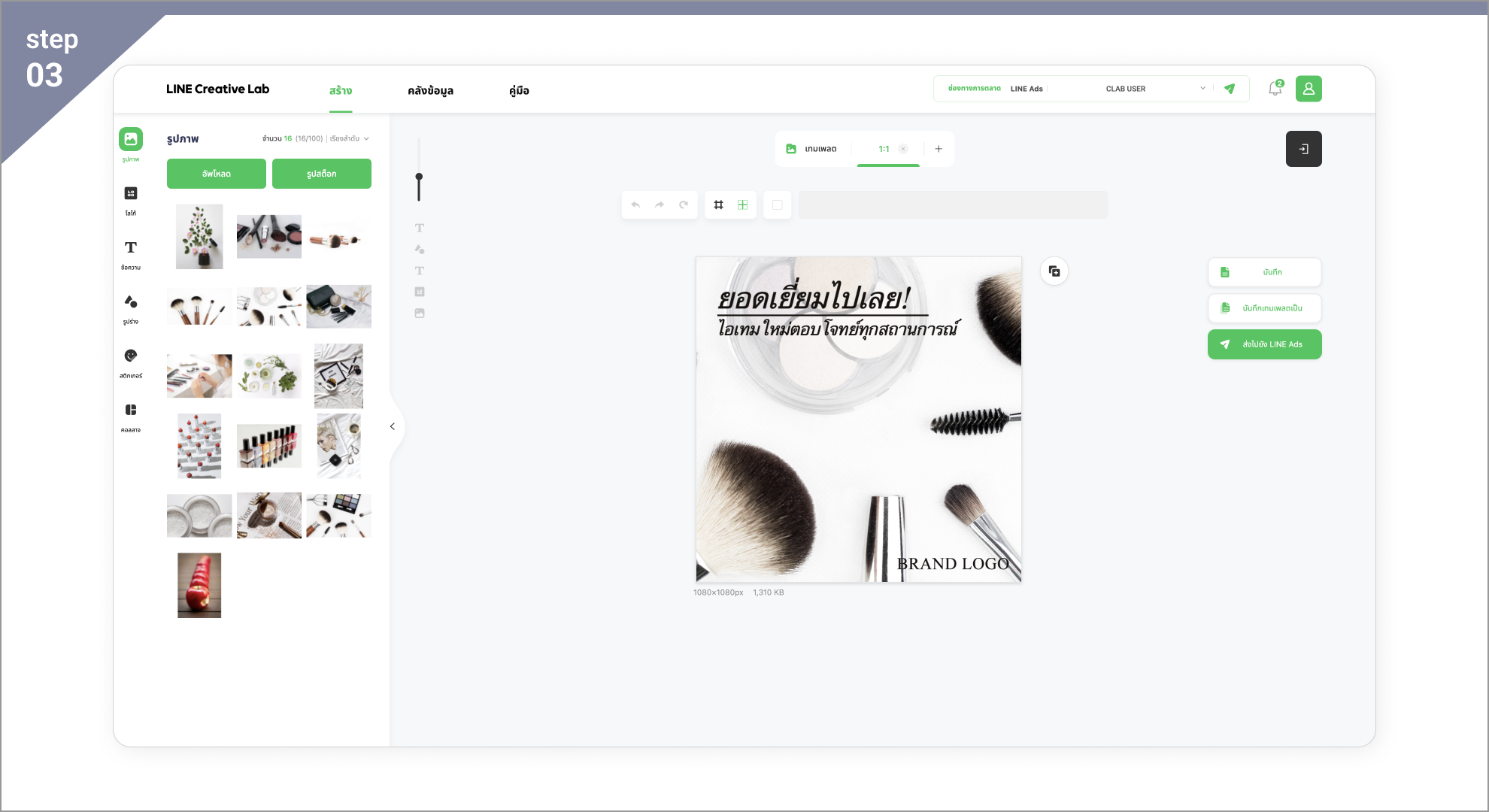
Task: Click the Send to LINE Ads button
Action: [x=1265, y=344]
